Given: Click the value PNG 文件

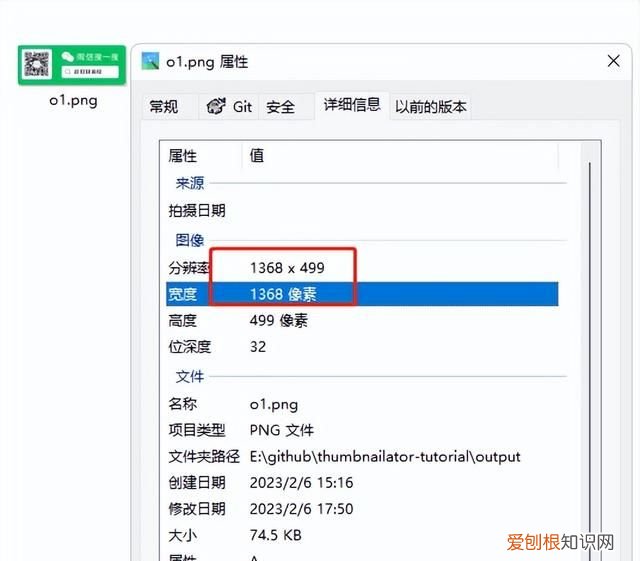Looking at the screenshot, I should click(281, 430).
